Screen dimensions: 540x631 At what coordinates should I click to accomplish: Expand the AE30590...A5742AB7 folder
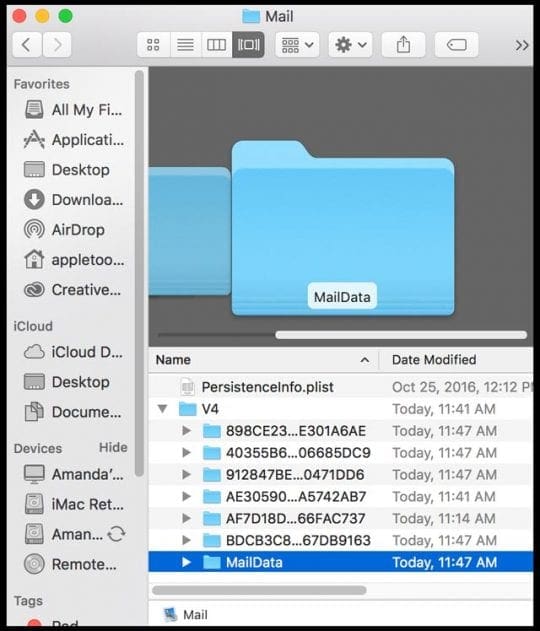point(186,497)
